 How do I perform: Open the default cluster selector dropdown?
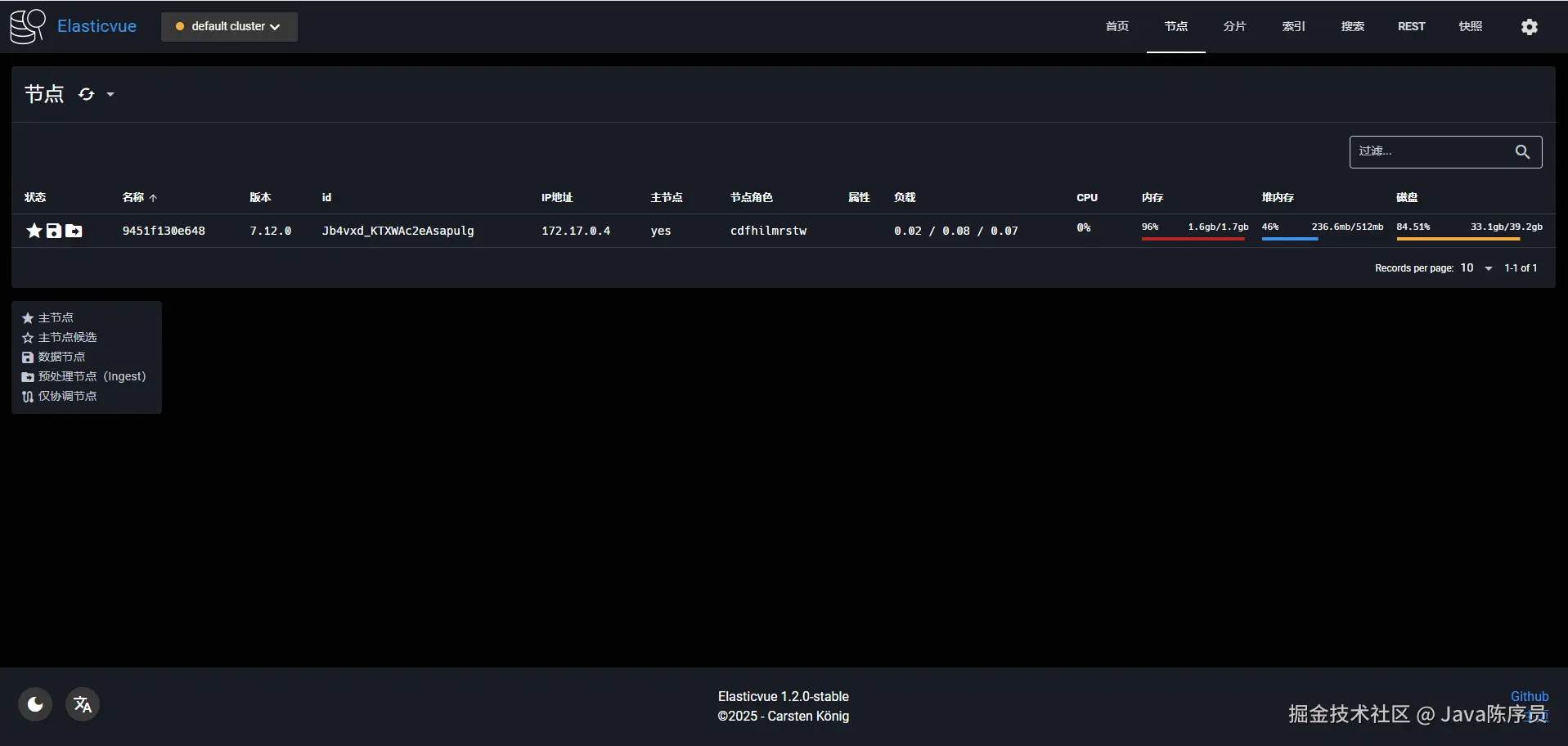[x=229, y=27]
